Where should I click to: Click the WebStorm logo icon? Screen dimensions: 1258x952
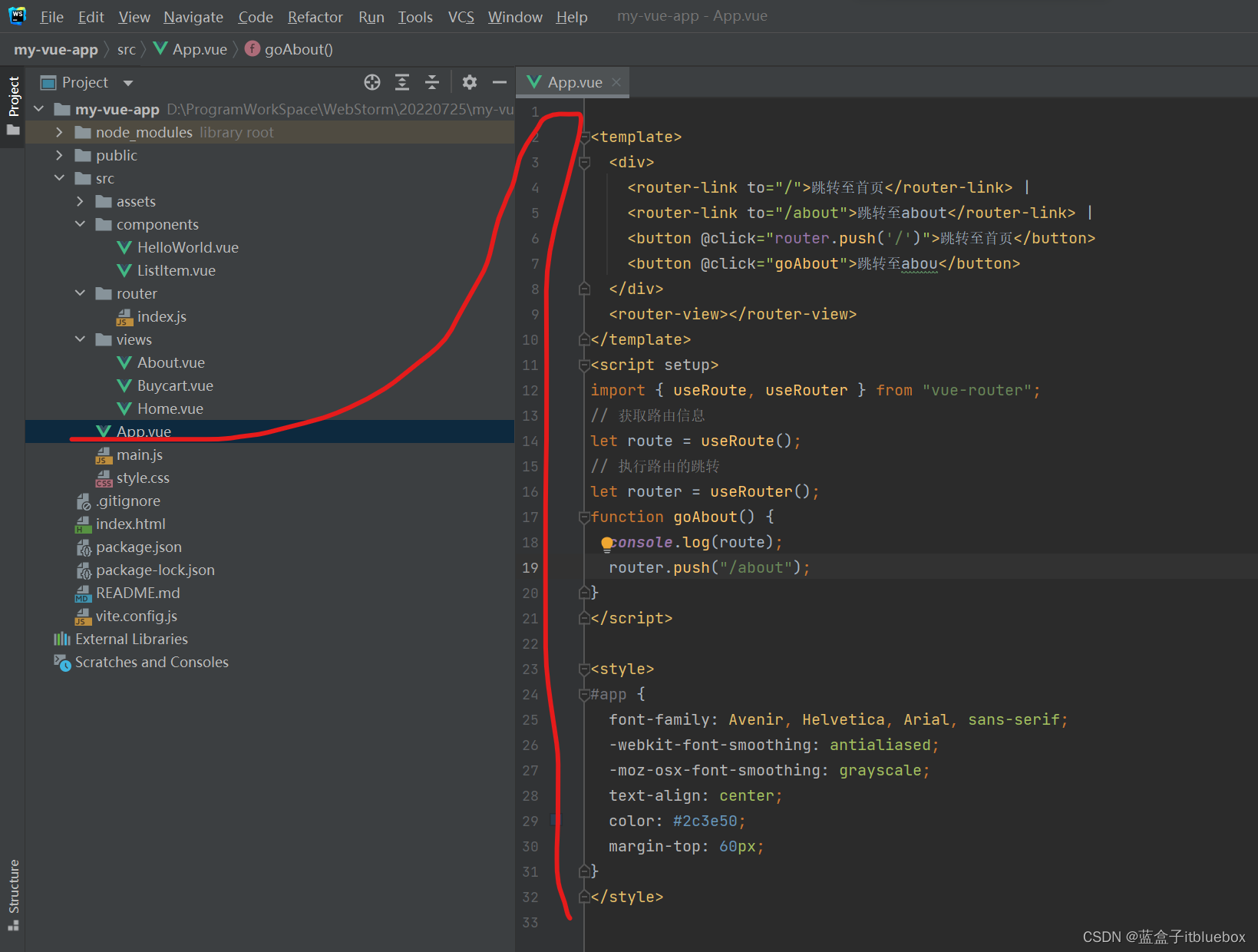[x=17, y=15]
